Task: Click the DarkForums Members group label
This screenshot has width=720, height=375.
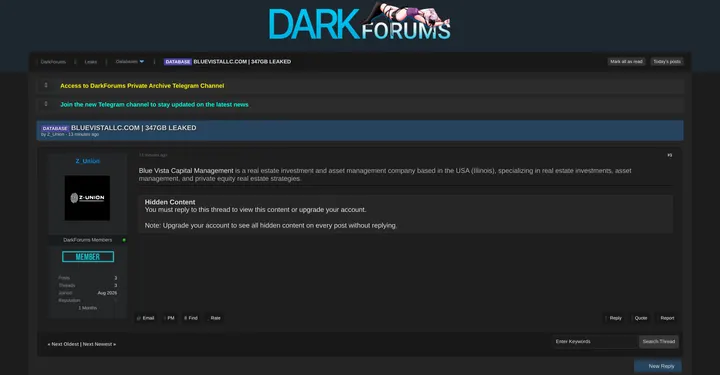Action: click(x=87, y=240)
